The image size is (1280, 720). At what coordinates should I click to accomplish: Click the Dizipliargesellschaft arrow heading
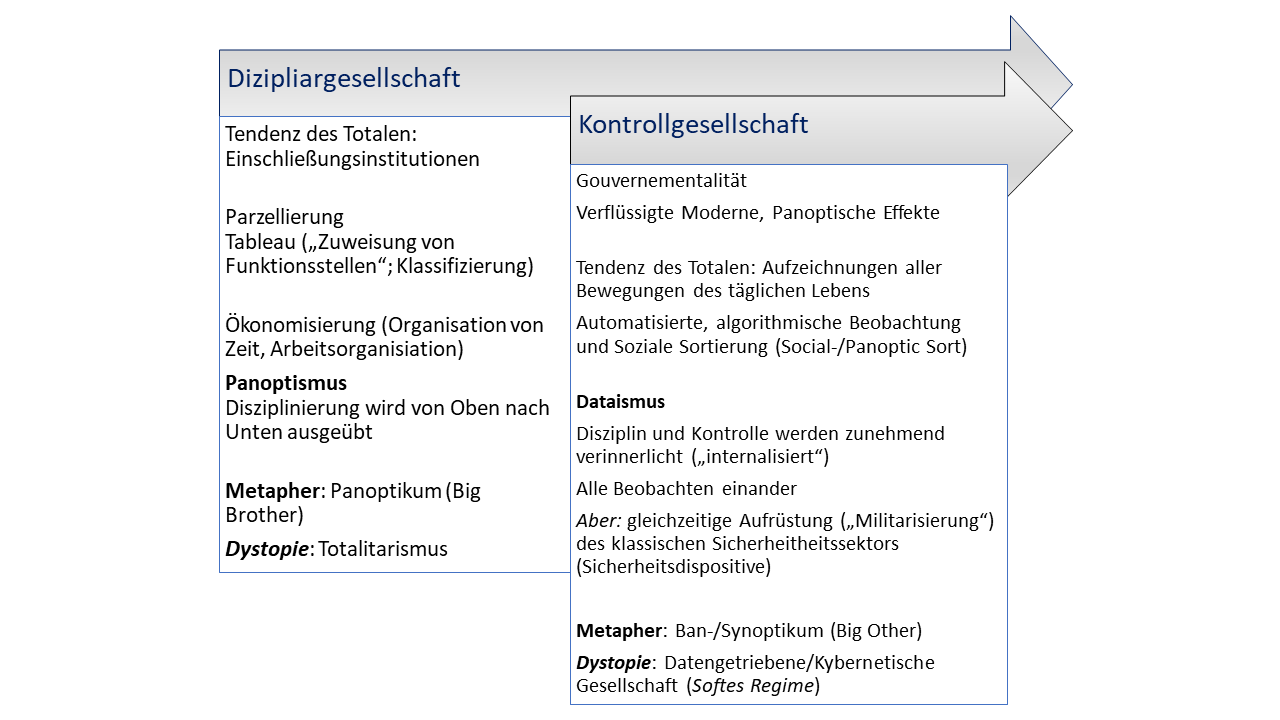[344, 78]
